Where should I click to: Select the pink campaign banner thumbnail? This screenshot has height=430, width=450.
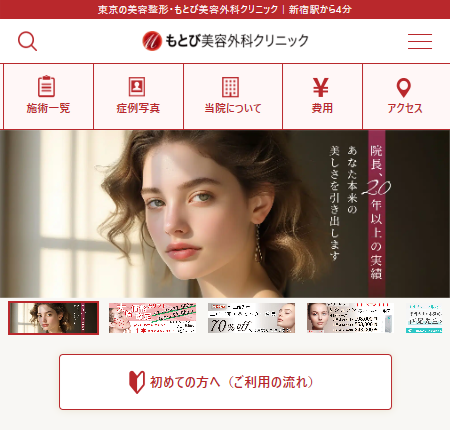[x=152, y=318]
